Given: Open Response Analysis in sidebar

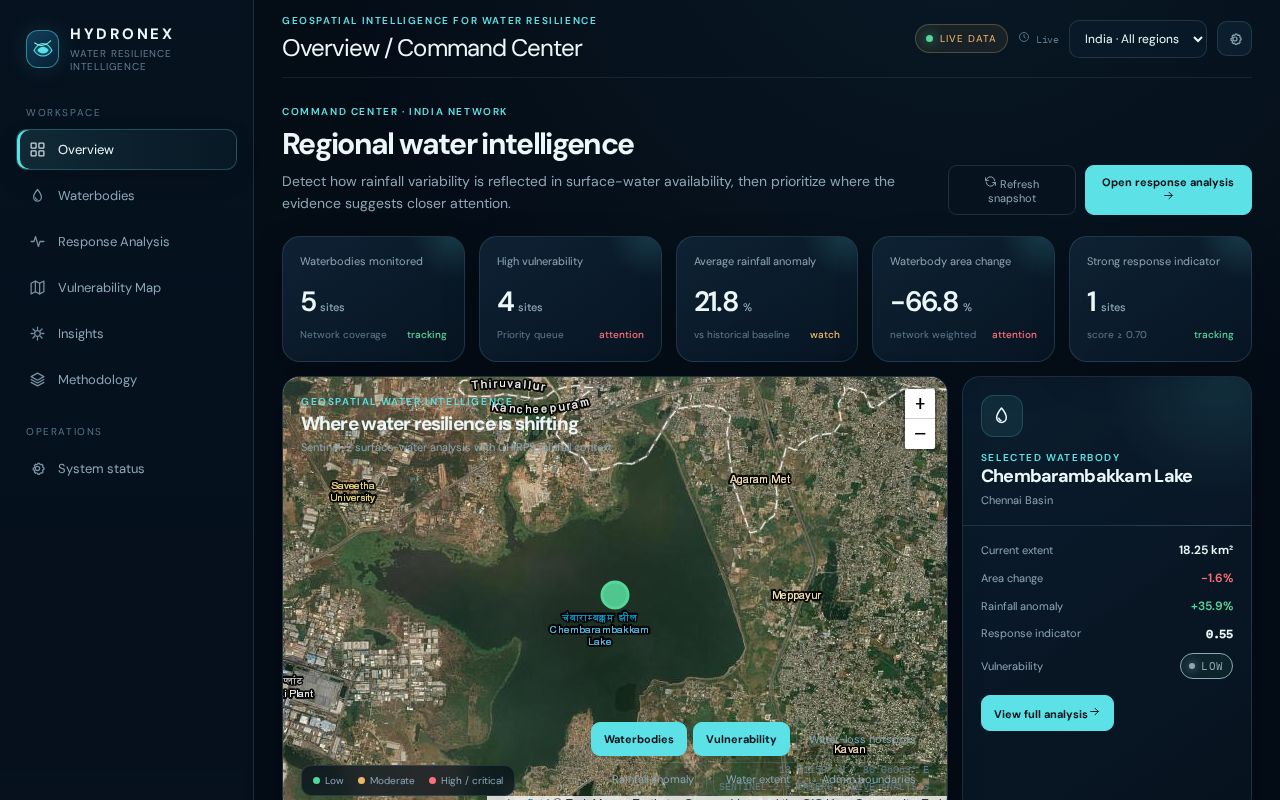Looking at the screenshot, I should click(x=127, y=242).
